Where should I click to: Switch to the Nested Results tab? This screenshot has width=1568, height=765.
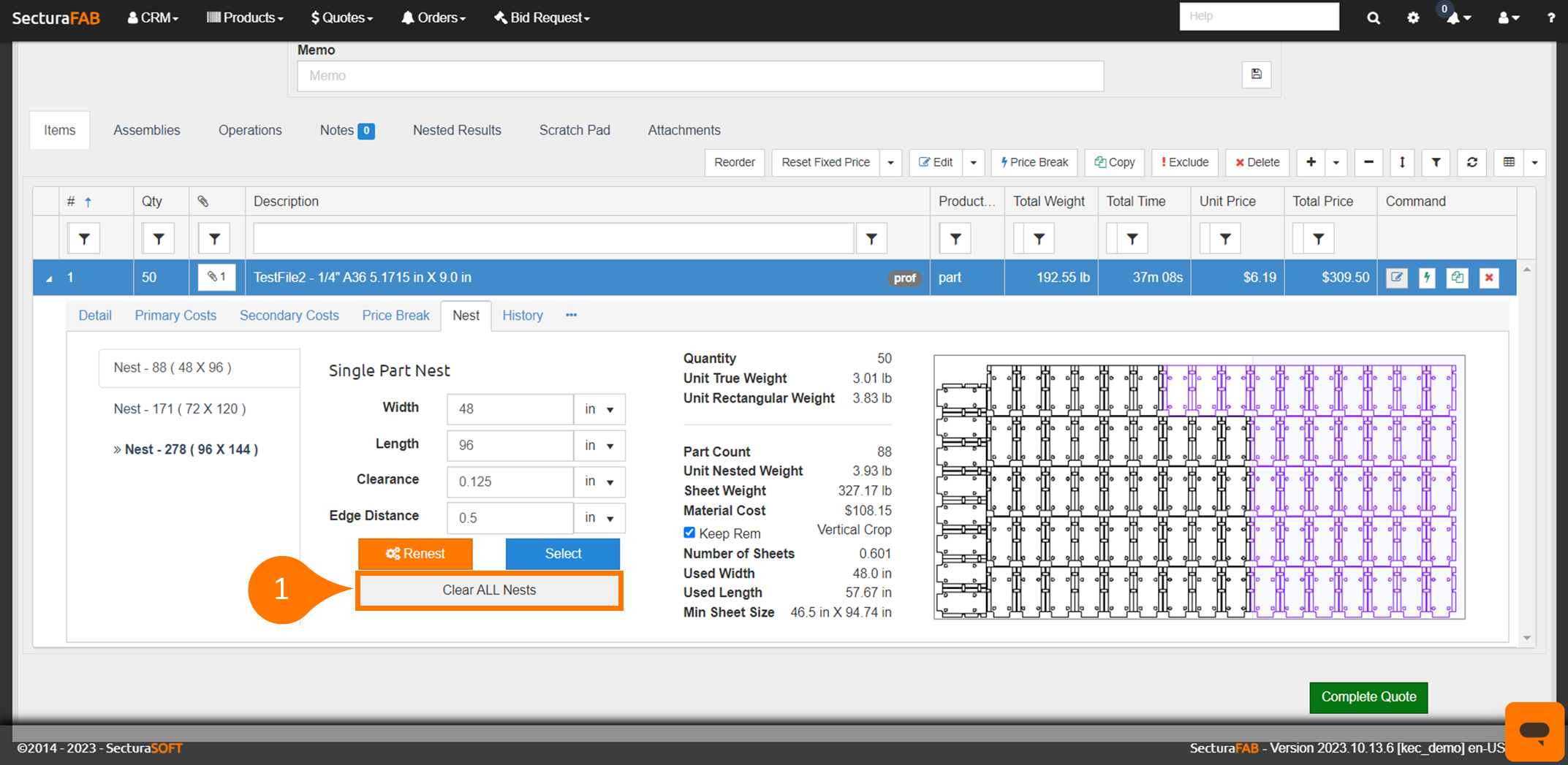pyautogui.click(x=457, y=130)
